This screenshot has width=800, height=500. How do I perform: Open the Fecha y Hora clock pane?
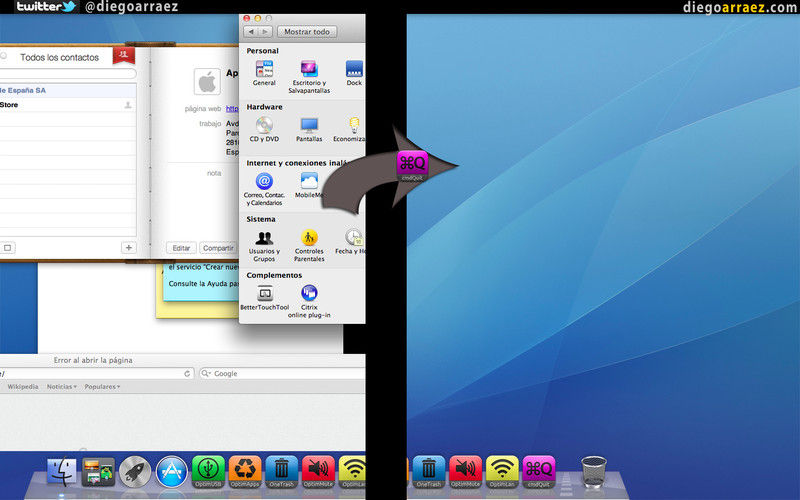351,242
